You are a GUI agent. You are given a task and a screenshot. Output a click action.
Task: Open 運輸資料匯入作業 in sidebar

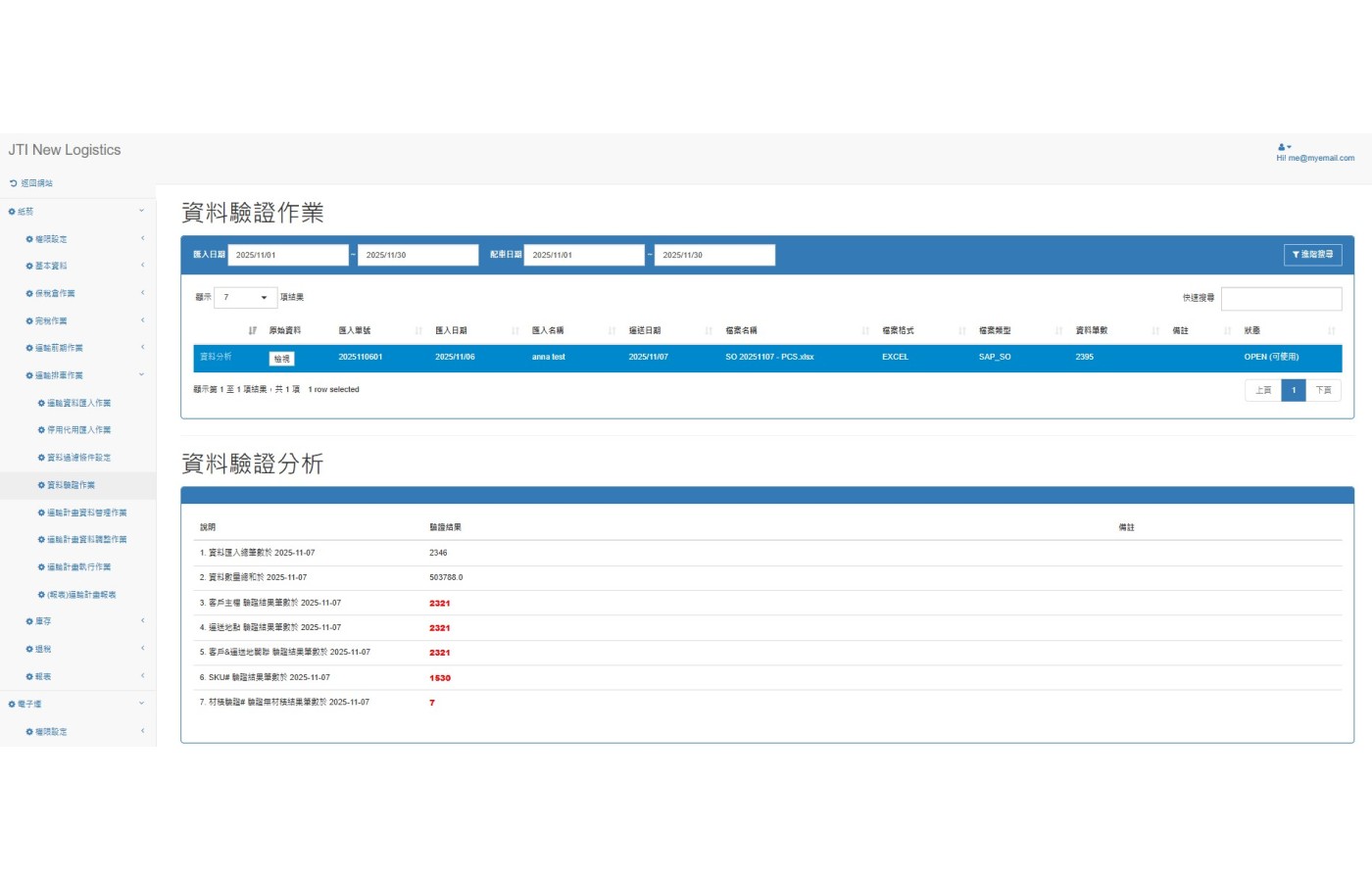click(78, 403)
